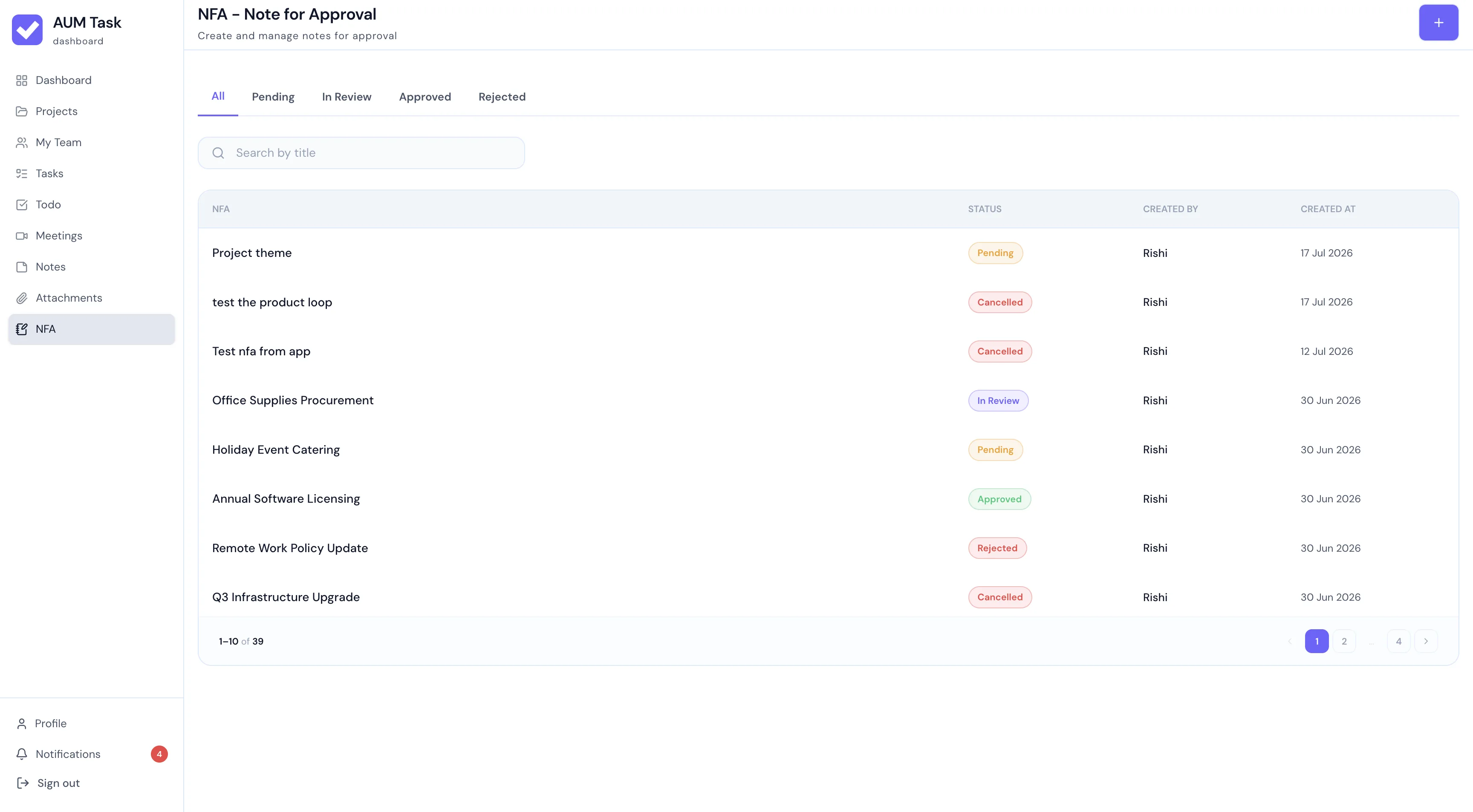Viewport: 1473px width, 812px height.
Task: Open Todo via its checkbox icon
Action: point(22,204)
